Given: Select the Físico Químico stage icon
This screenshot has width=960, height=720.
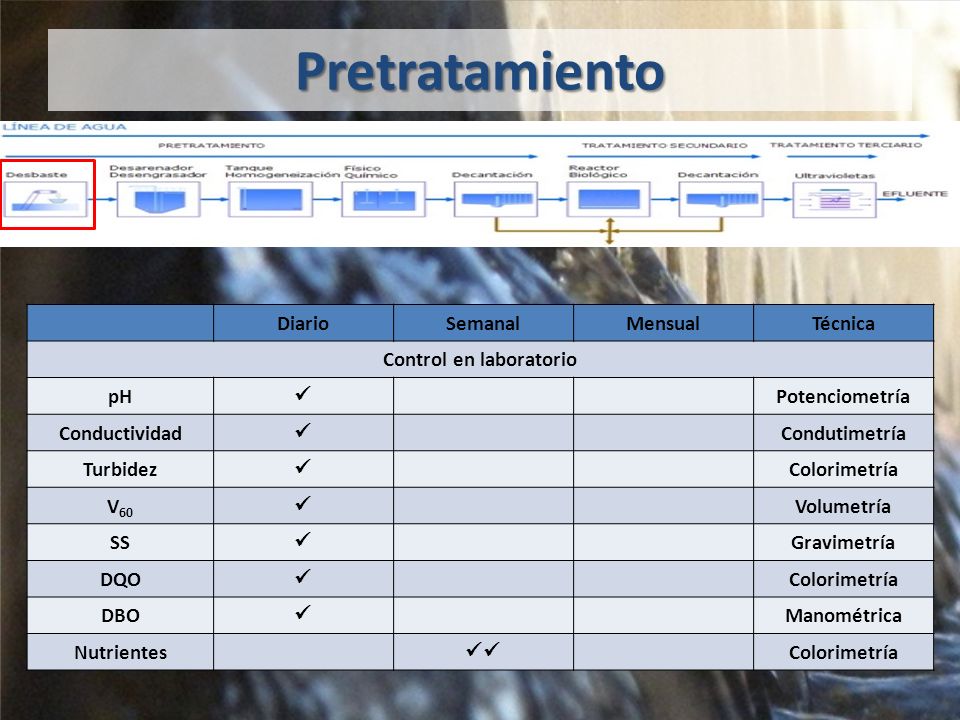Looking at the screenshot, I should [383, 199].
